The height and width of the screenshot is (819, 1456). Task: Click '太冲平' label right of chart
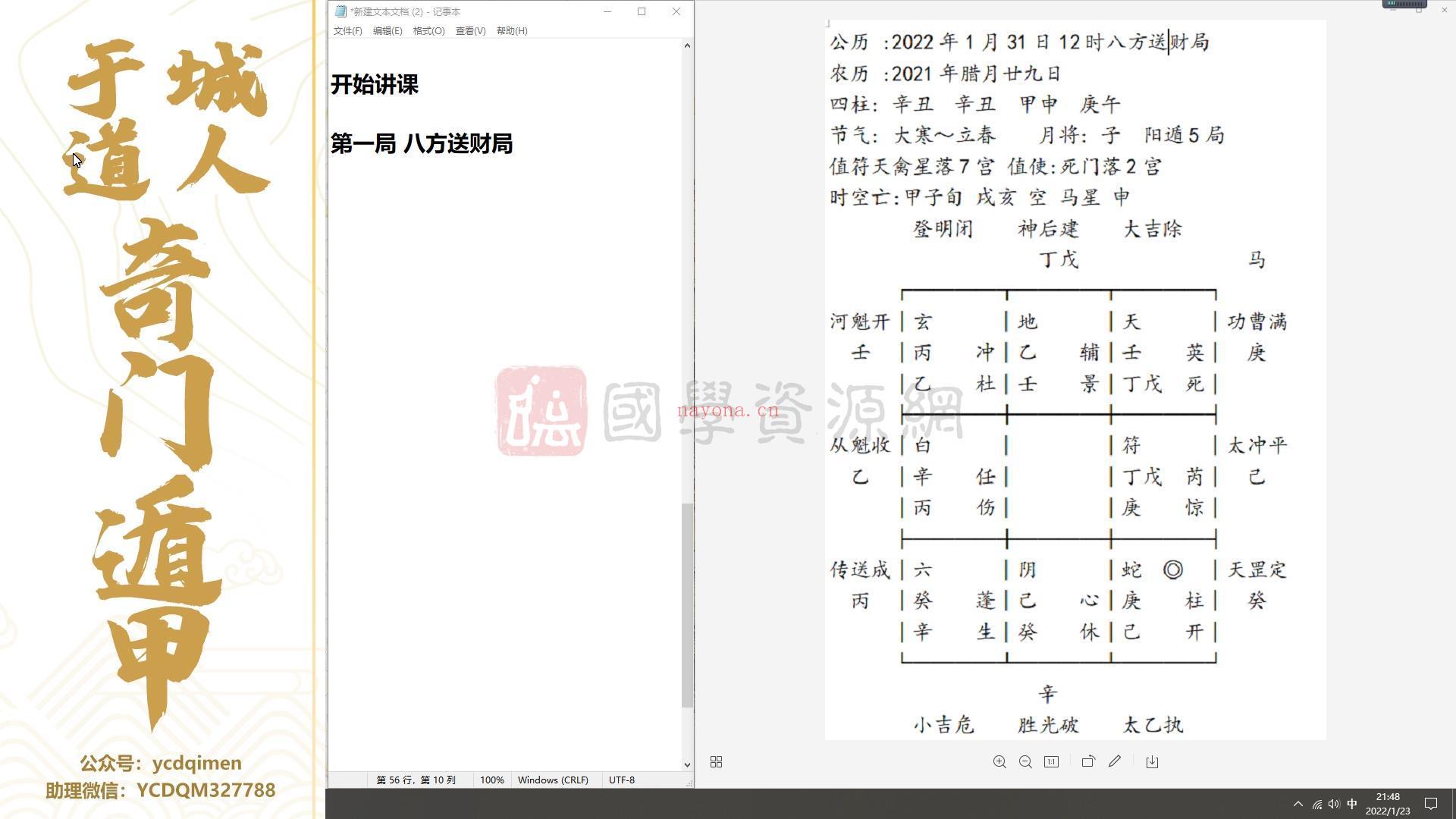pos(1257,445)
